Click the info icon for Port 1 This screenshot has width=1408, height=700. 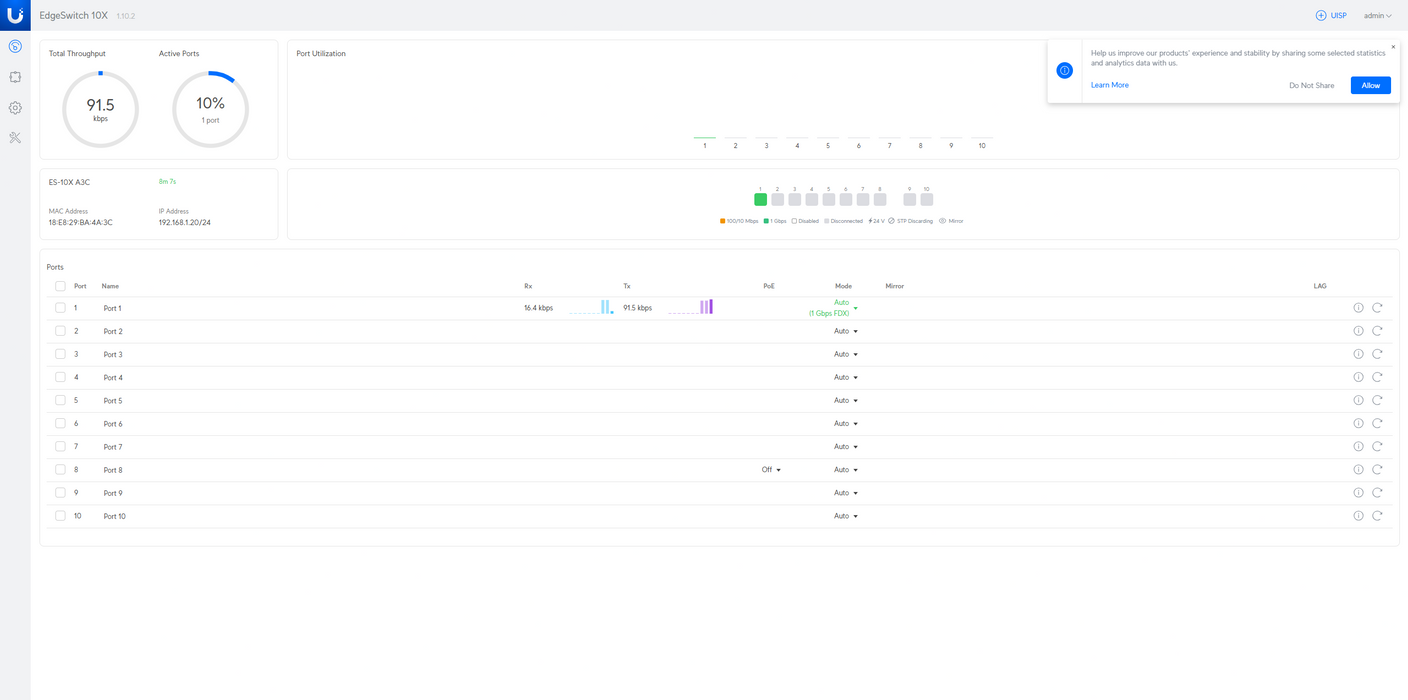tap(1358, 308)
